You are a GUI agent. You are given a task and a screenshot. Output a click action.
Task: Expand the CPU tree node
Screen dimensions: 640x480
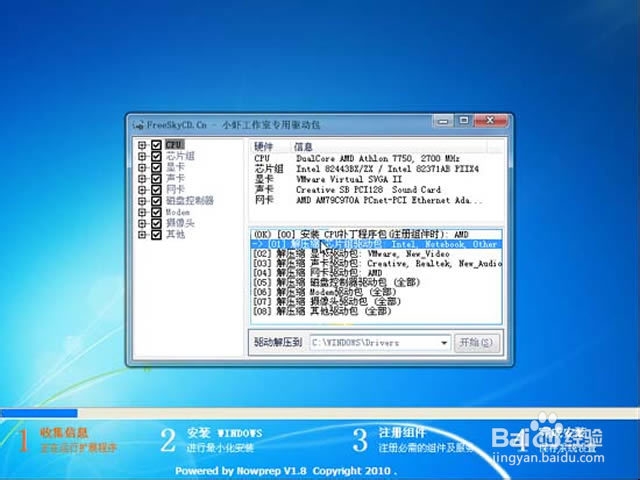pos(142,145)
